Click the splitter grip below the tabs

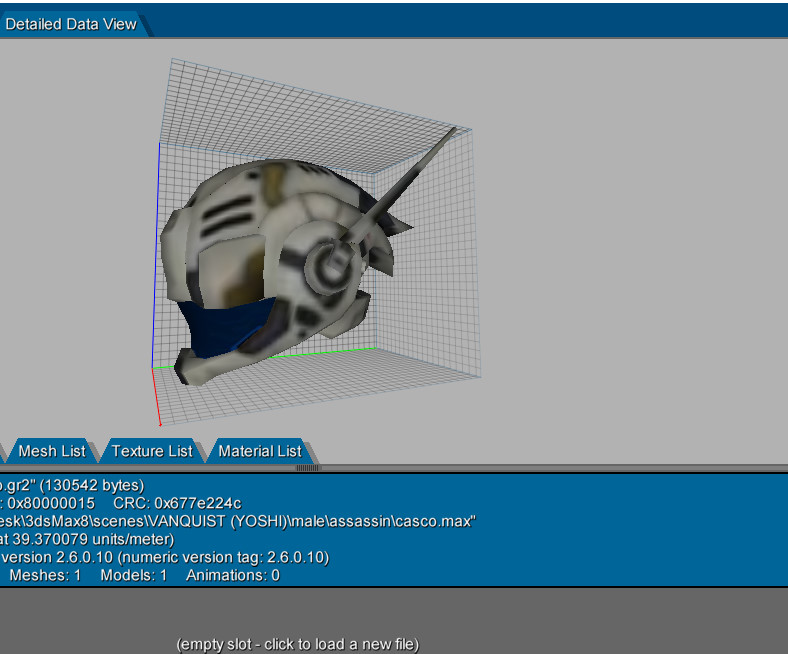click(x=308, y=468)
